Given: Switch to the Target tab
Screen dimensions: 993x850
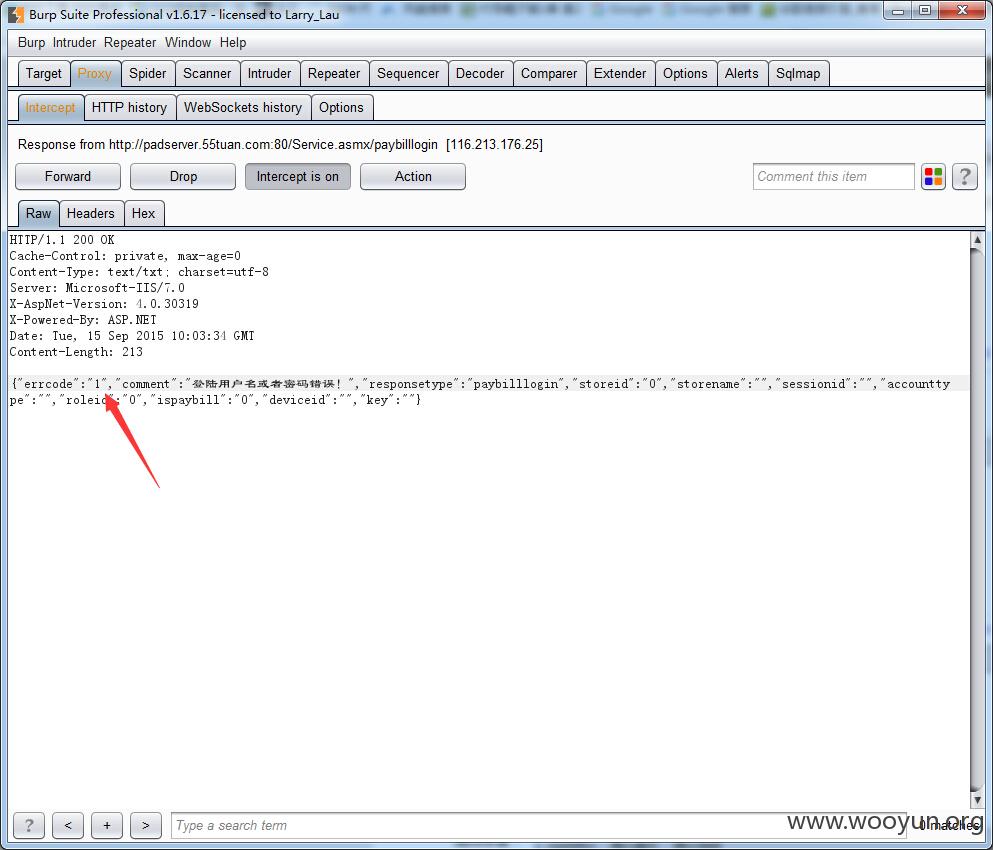Looking at the screenshot, I should click(44, 73).
